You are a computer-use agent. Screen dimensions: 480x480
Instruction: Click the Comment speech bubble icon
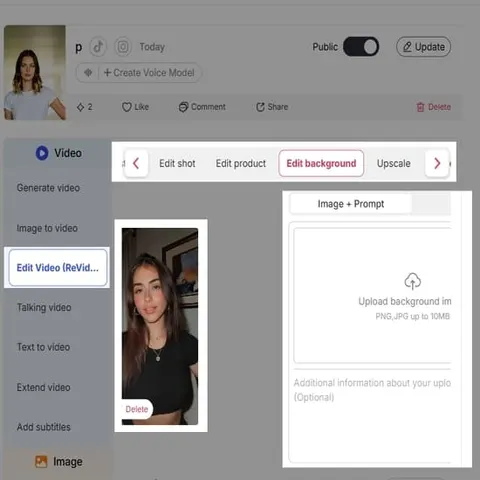(x=183, y=107)
